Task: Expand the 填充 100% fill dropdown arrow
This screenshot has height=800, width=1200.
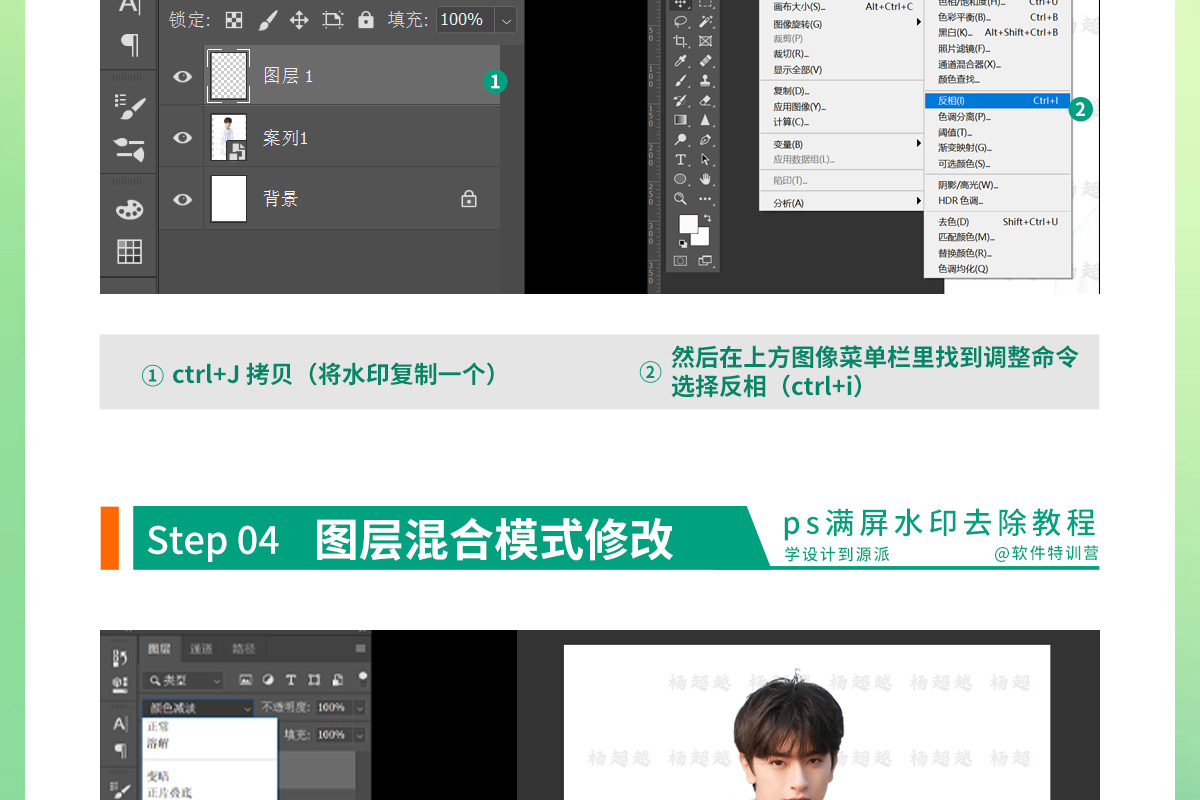Action: pos(505,20)
